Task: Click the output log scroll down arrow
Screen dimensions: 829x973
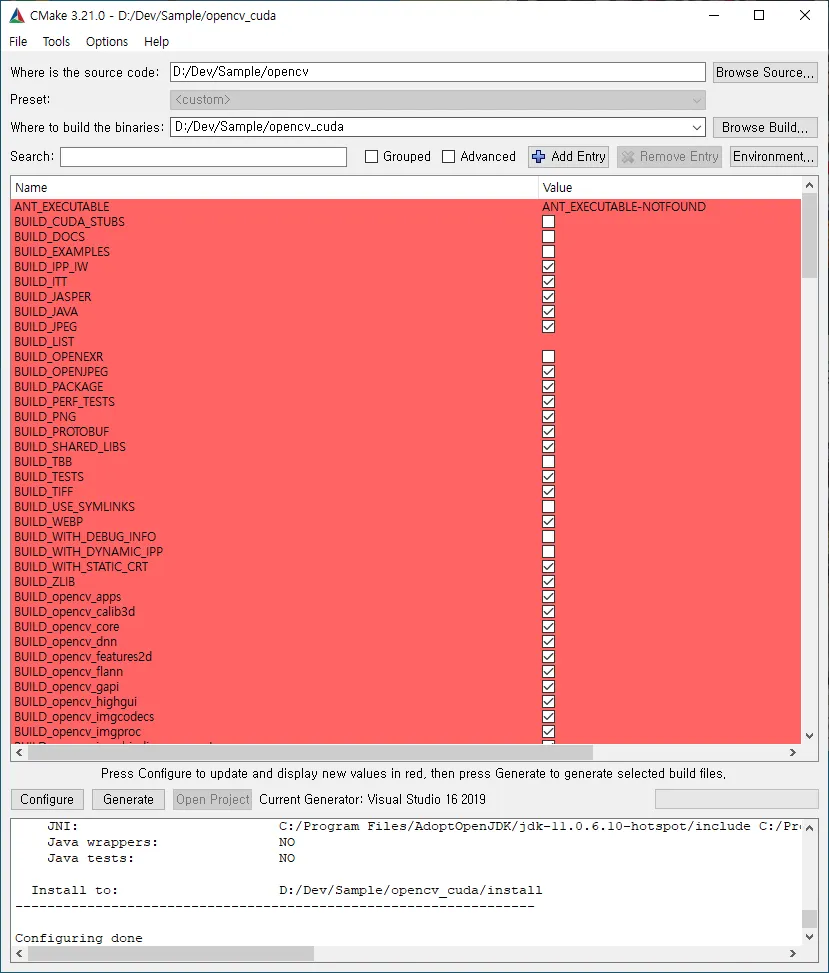Action: tap(809, 937)
